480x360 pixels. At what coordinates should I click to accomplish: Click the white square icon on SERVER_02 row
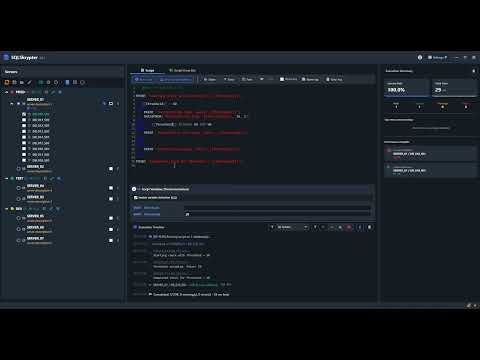coord(111,169)
